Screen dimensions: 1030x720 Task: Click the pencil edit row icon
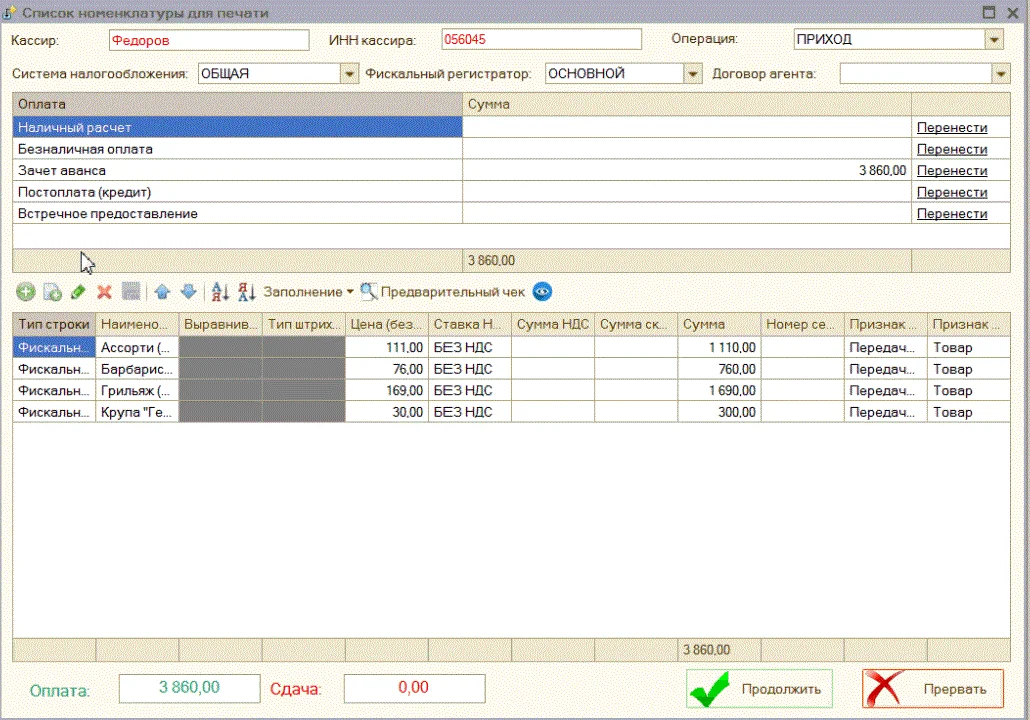tap(78, 292)
